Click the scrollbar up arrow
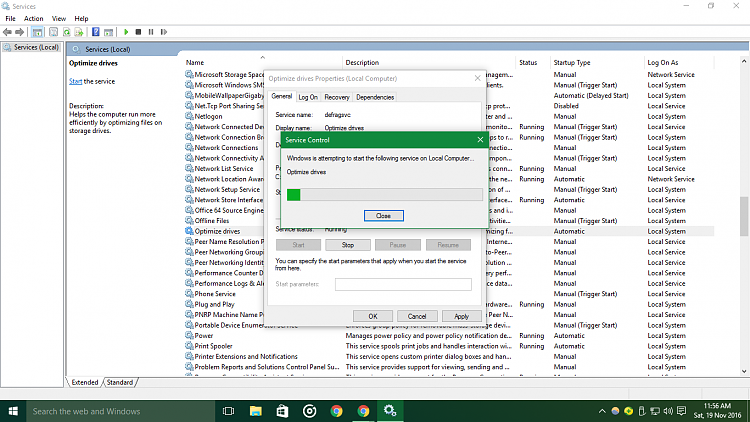Viewport: 750px width, 422px height. (744, 61)
